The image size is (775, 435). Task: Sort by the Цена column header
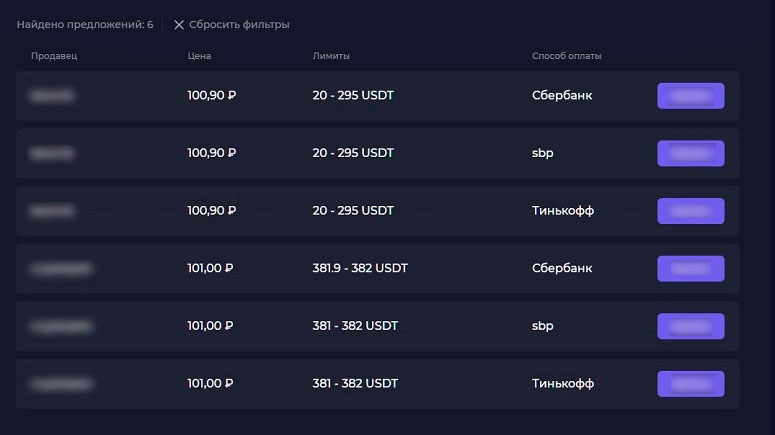(199, 56)
